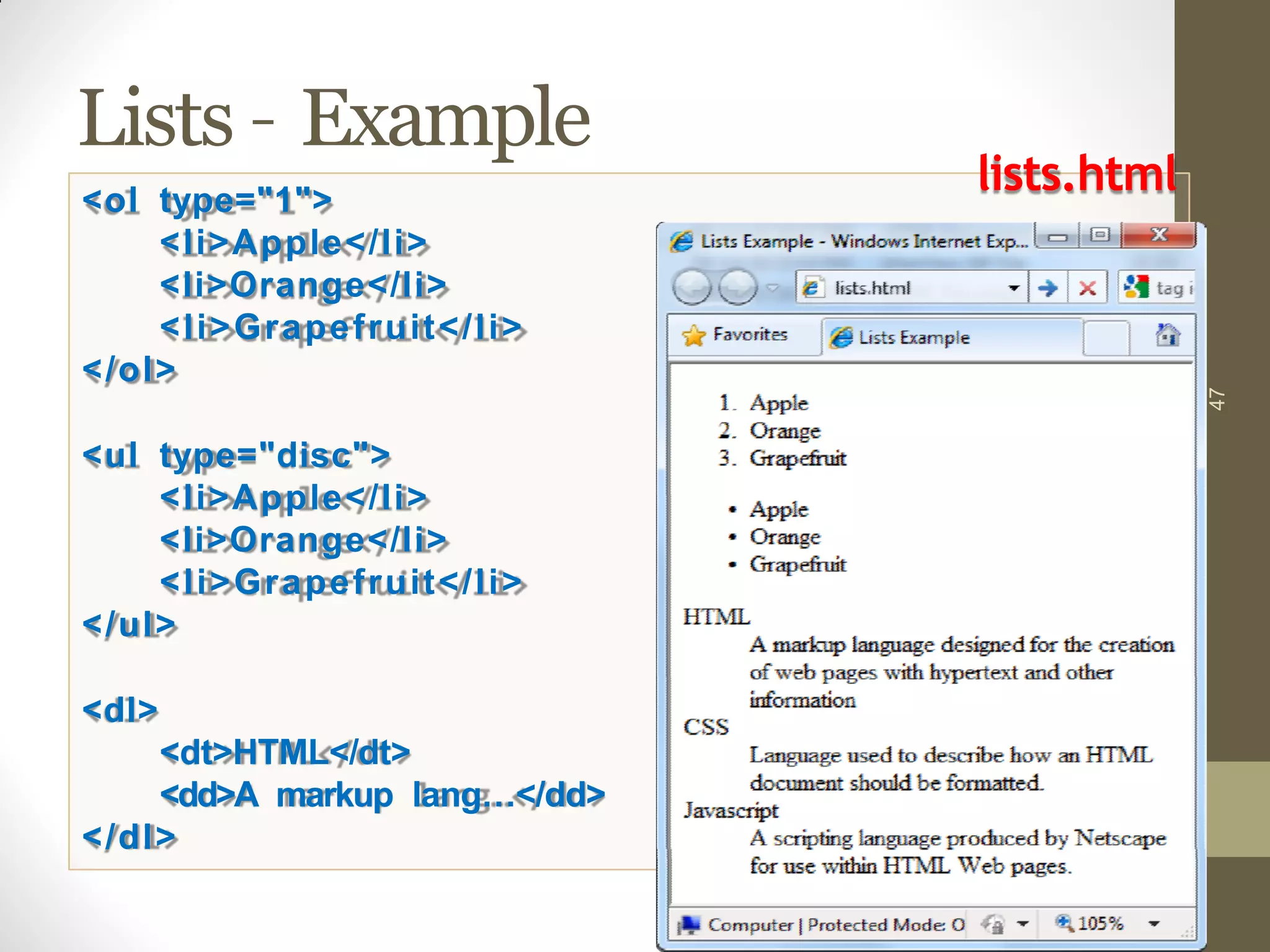Click the browser Back button
Screen dimensions: 1270x952
692,288
